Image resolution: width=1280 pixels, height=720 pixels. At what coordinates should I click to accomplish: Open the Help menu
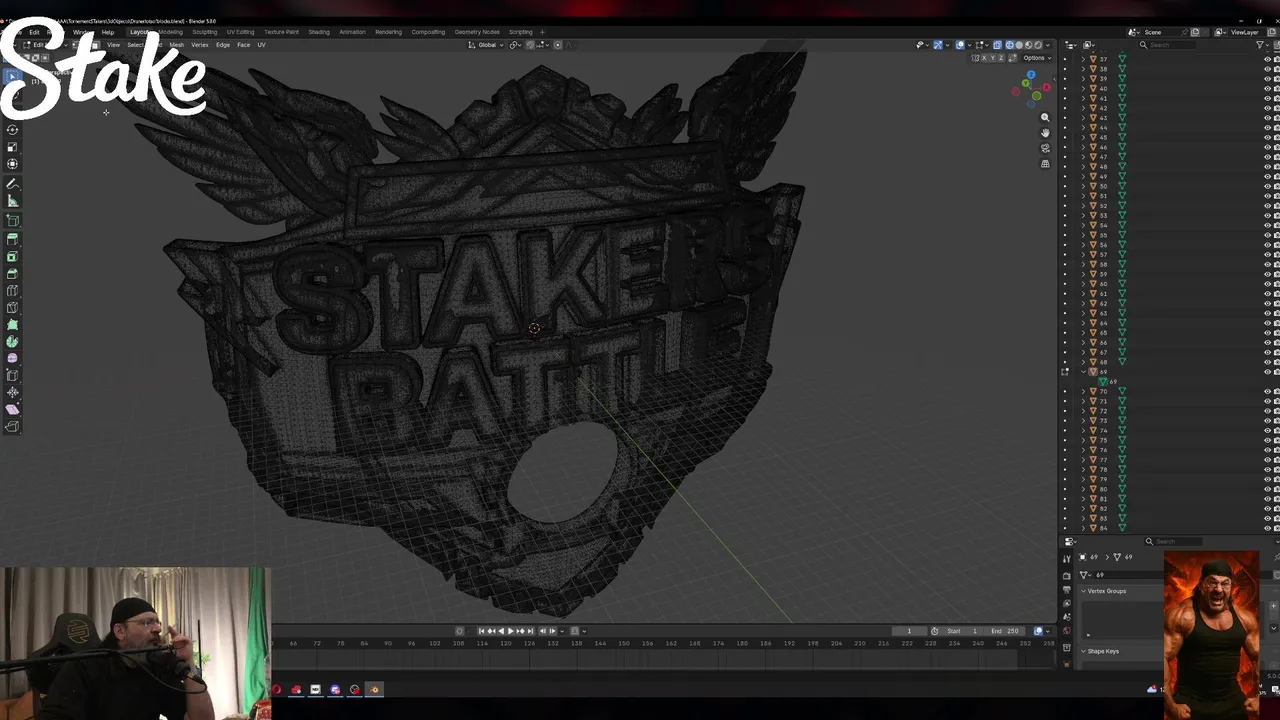click(x=107, y=32)
